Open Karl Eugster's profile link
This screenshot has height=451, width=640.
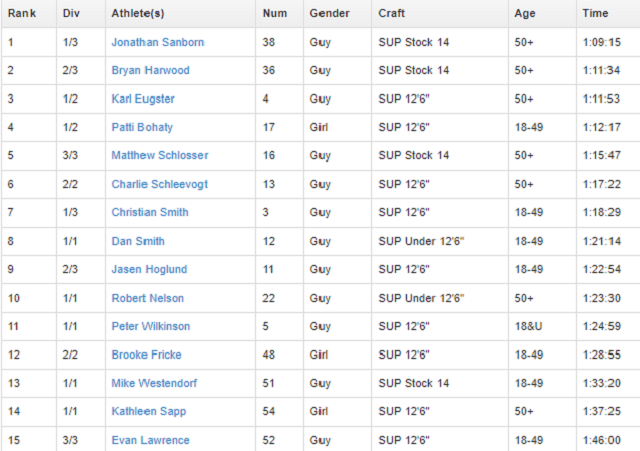144,99
